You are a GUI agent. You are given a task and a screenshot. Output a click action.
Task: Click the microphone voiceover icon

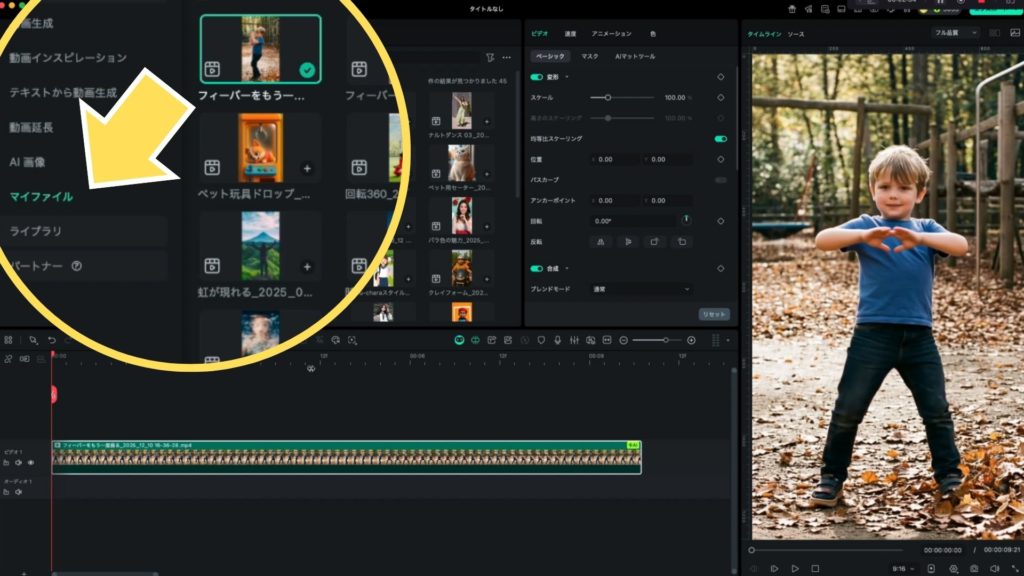click(x=557, y=340)
